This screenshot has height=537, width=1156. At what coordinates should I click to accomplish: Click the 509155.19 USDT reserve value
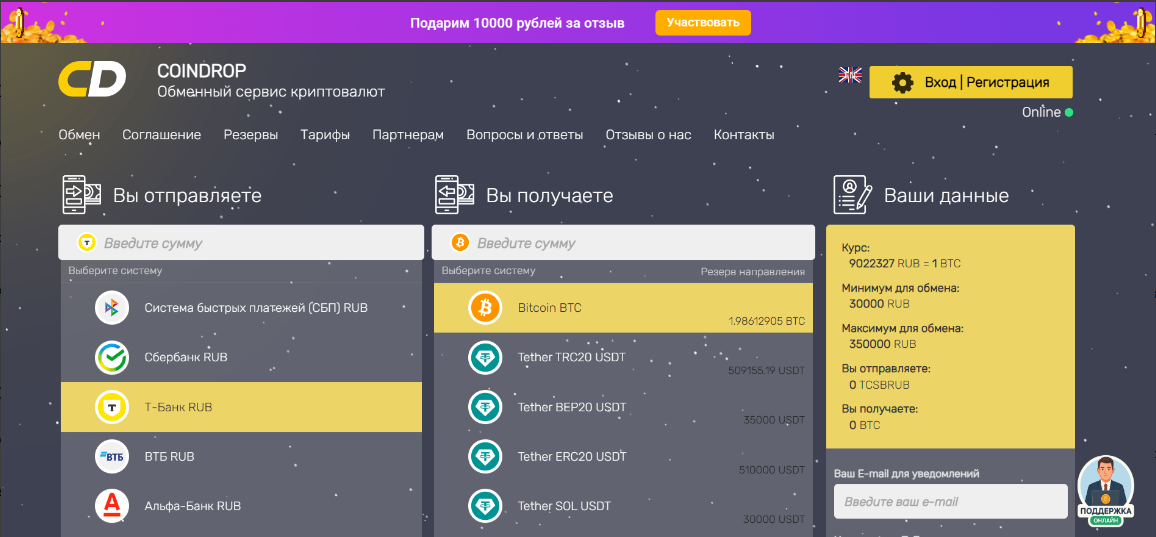point(766,370)
